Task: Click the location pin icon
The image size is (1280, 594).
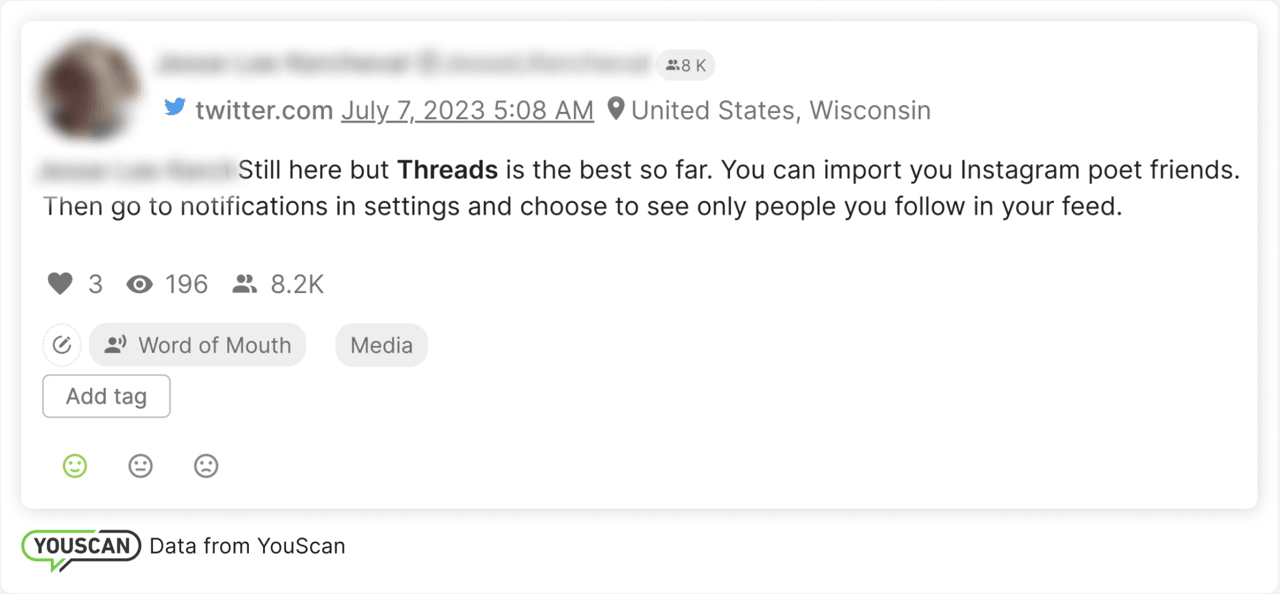Action: pos(616,109)
